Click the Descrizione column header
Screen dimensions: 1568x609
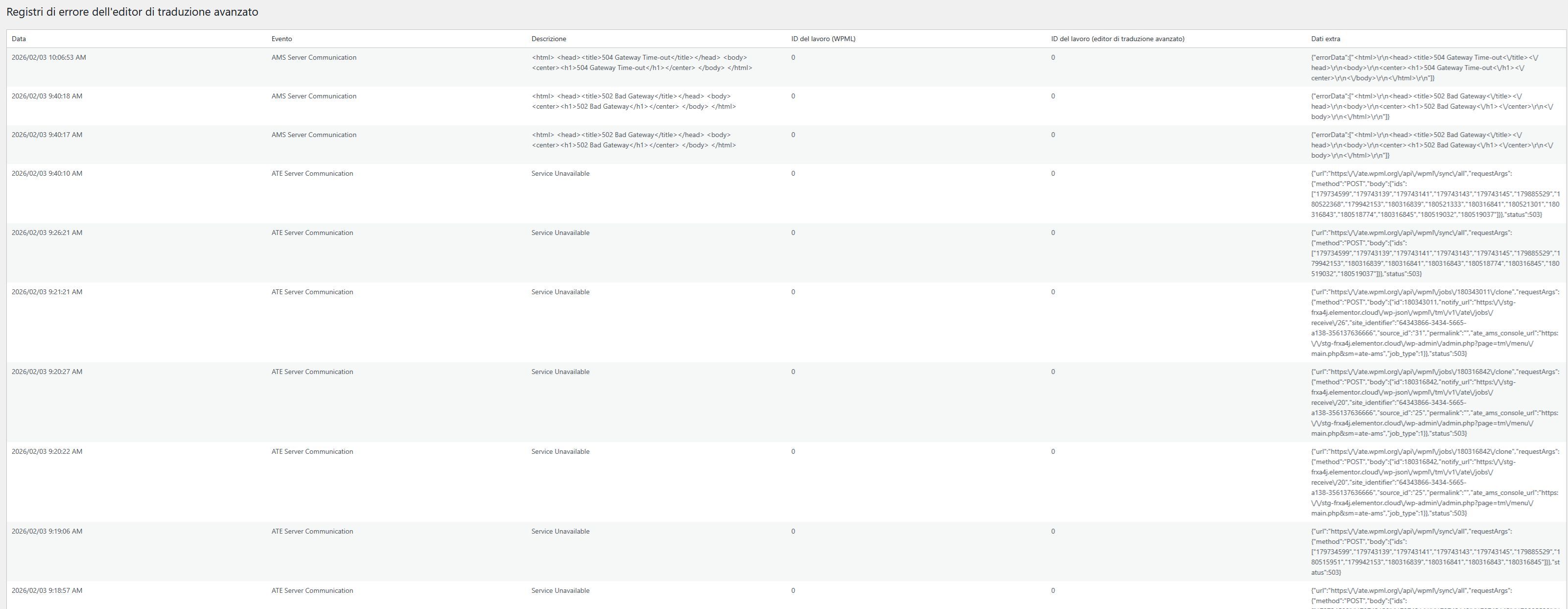(x=548, y=39)
